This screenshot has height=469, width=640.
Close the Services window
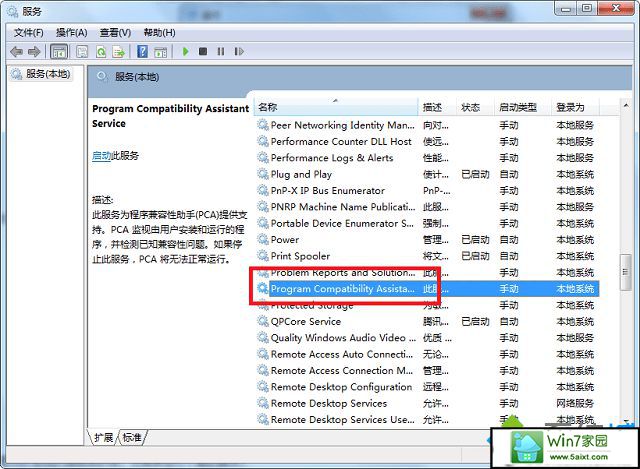point(616,8)
